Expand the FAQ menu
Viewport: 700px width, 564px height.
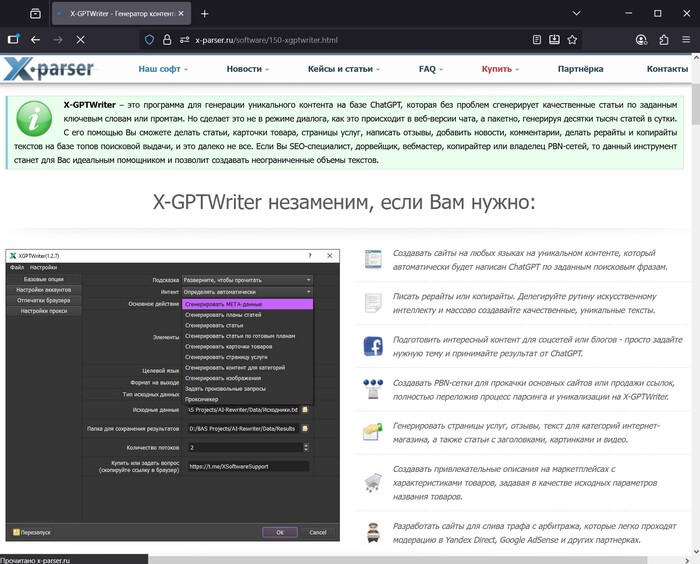coord(430,69)
